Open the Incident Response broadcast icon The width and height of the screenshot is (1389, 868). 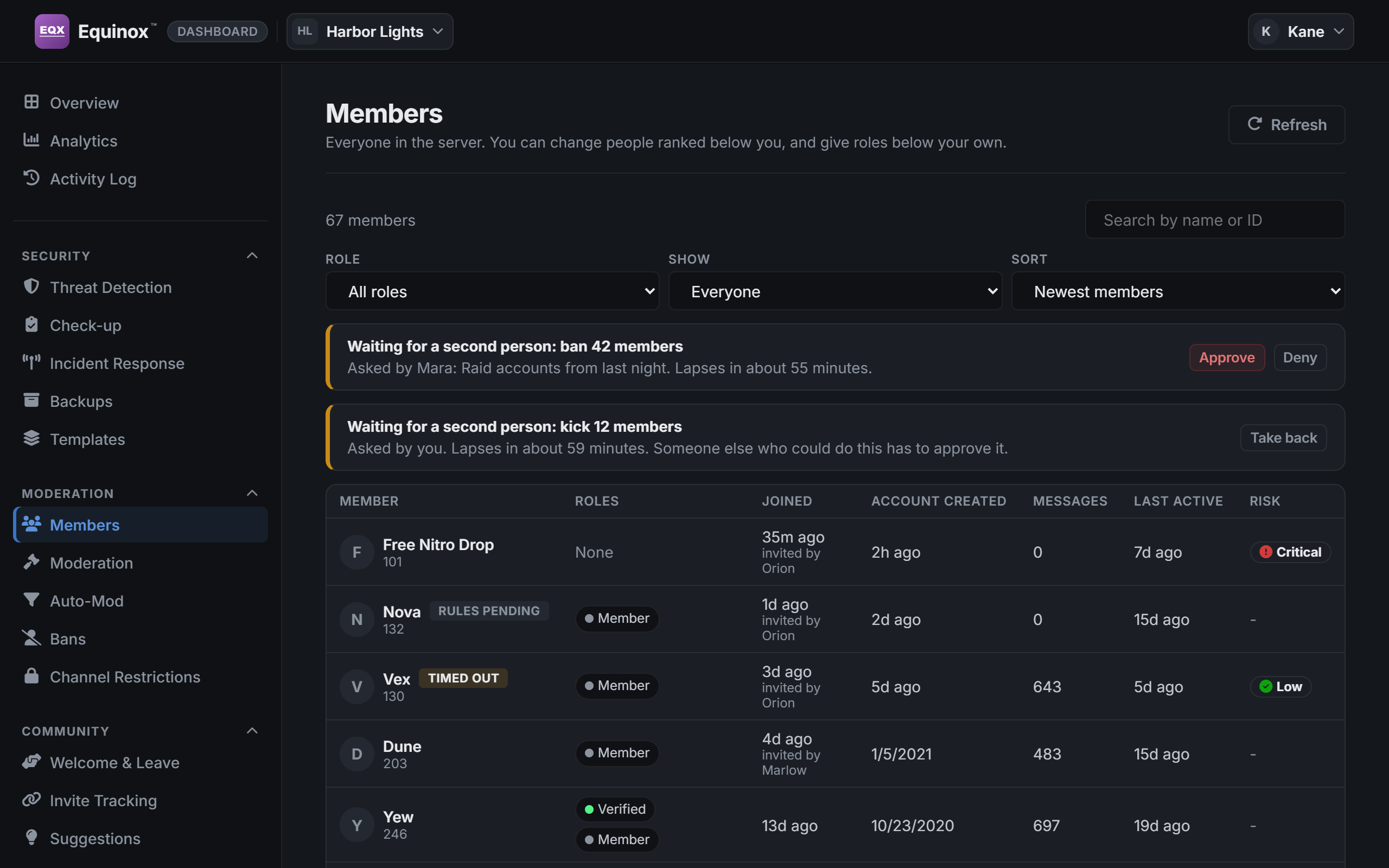pyautogui.click(x=31, y=362)
